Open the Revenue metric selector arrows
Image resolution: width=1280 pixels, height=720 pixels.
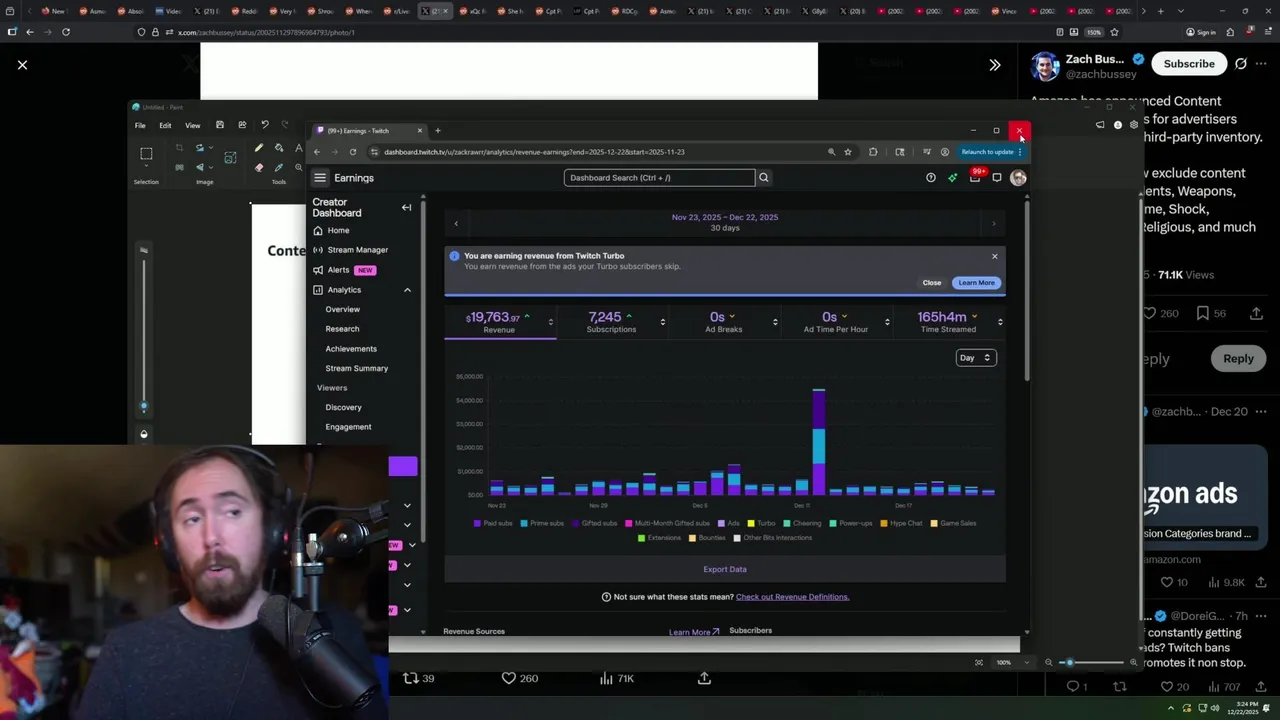(551, 322)
